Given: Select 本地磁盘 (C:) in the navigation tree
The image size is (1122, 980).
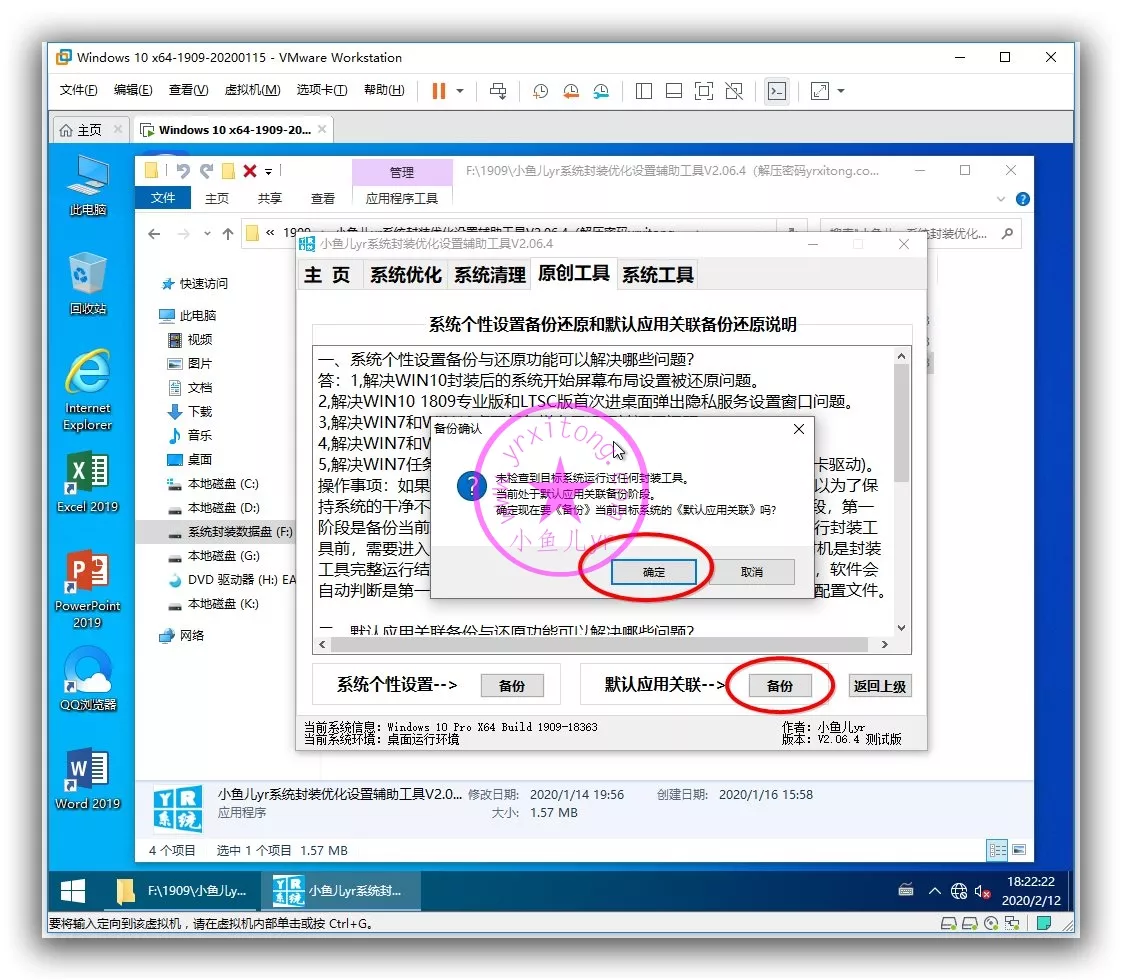Looking at the screenshot, I should click(x=222, y=484).
